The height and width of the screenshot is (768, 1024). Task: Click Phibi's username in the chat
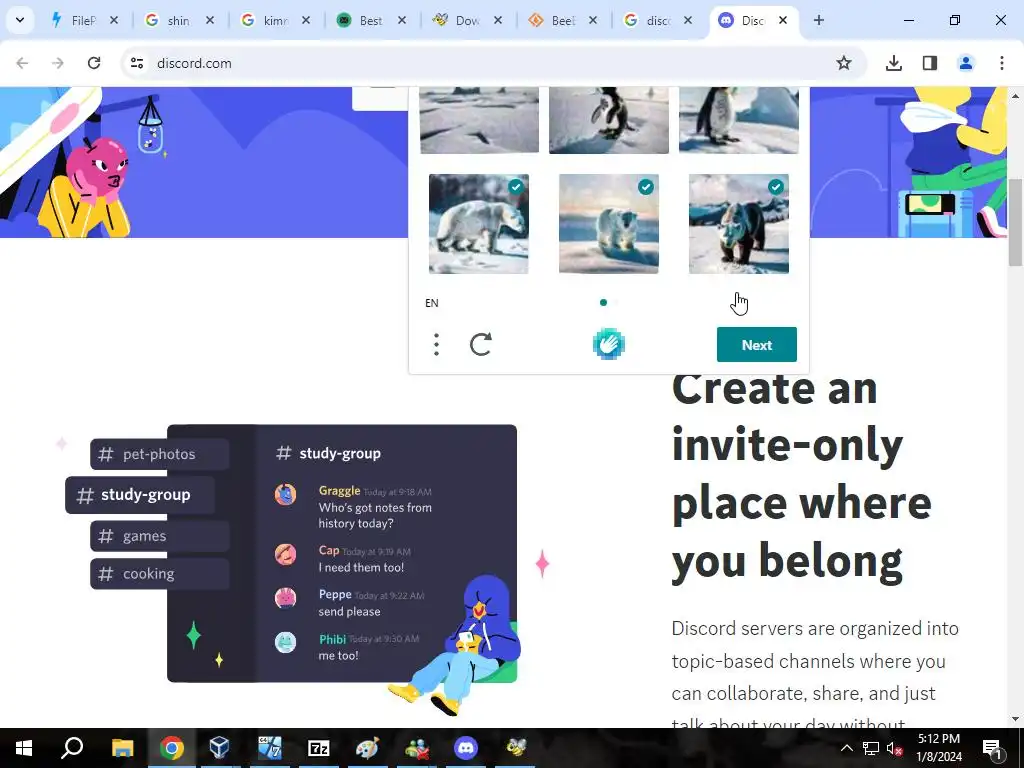(x=332, y=639)
